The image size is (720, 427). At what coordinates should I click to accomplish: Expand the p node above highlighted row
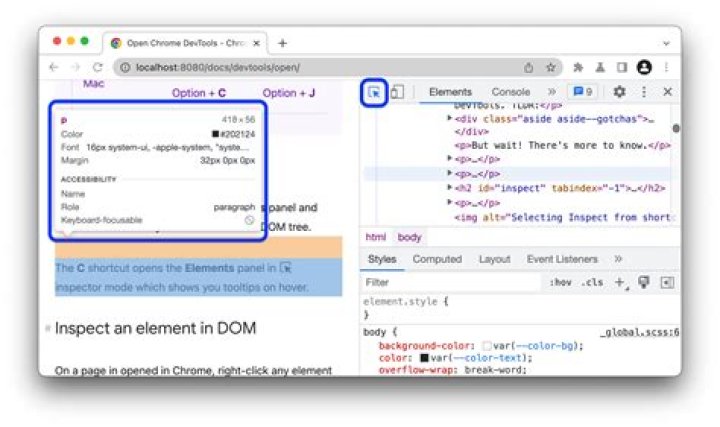450,159
